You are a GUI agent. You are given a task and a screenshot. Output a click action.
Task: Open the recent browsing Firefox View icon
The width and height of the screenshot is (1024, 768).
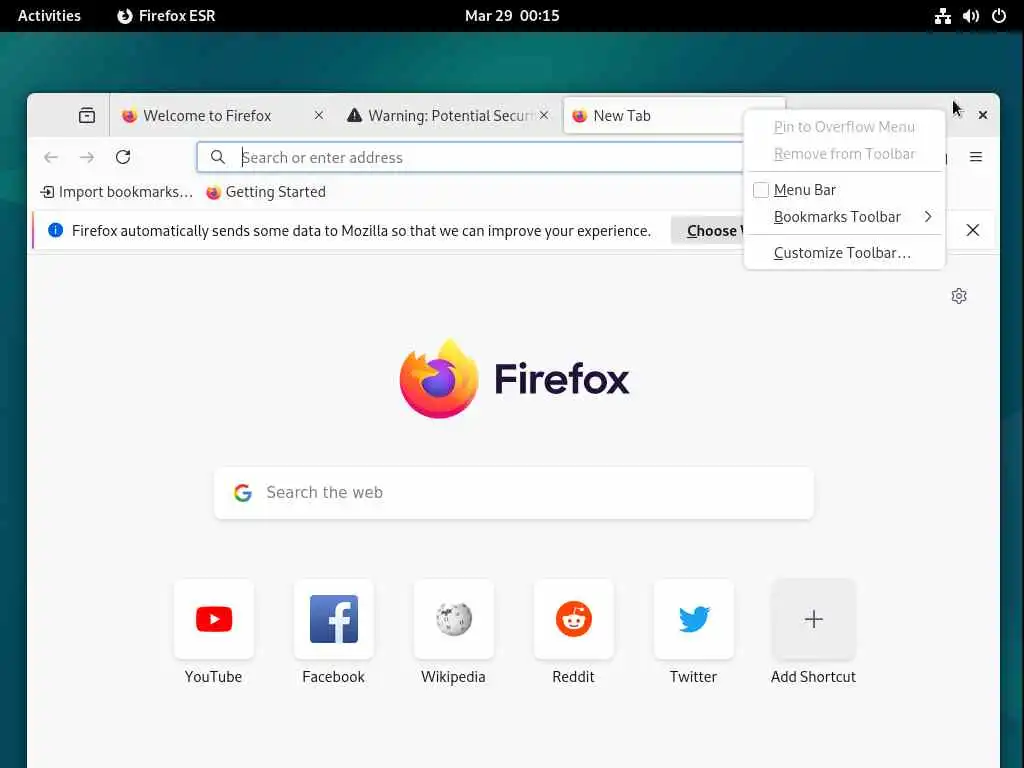click(87, 116)
